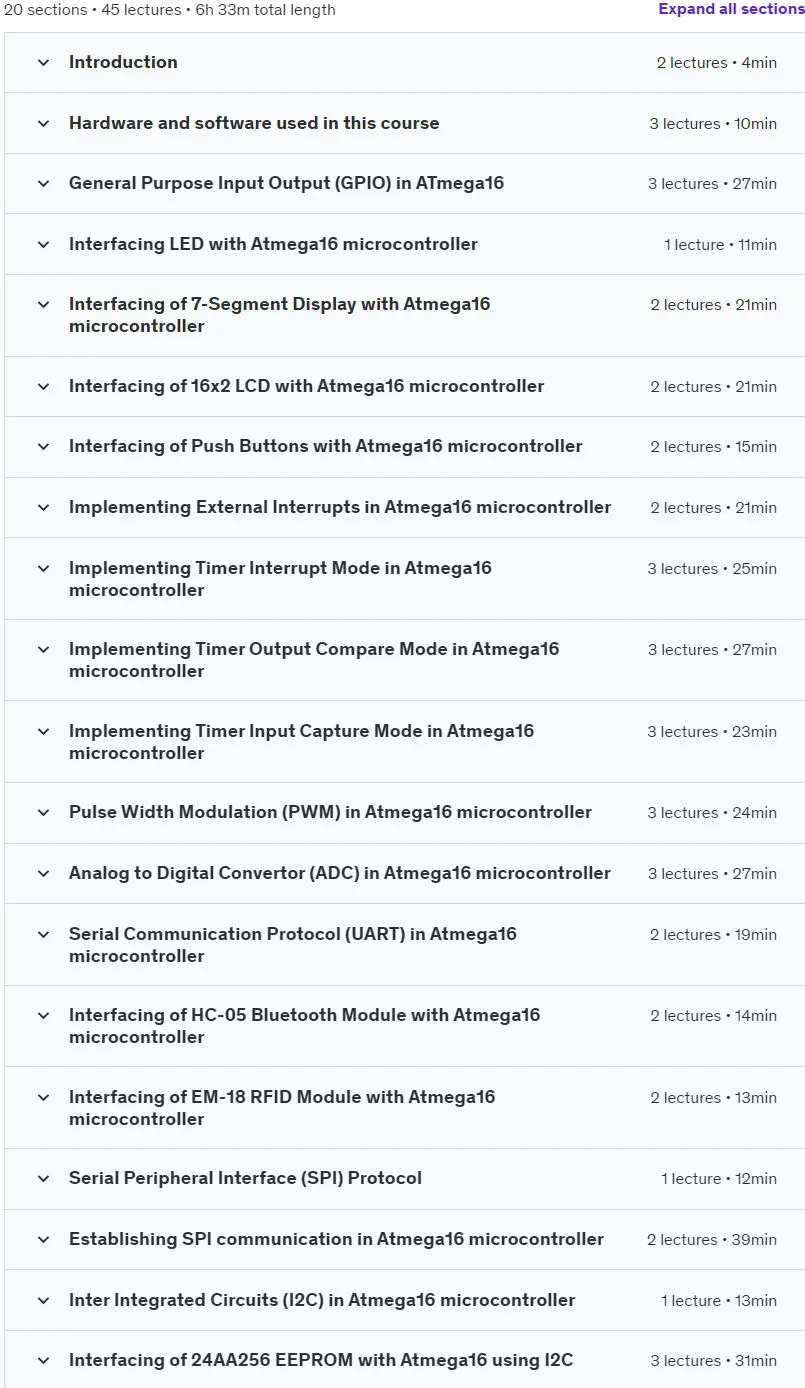Select Serial Communication Protocol (UART) section title
Image resolution: width=805 pixels, height=1388 pixels.
tap(293, 945)
